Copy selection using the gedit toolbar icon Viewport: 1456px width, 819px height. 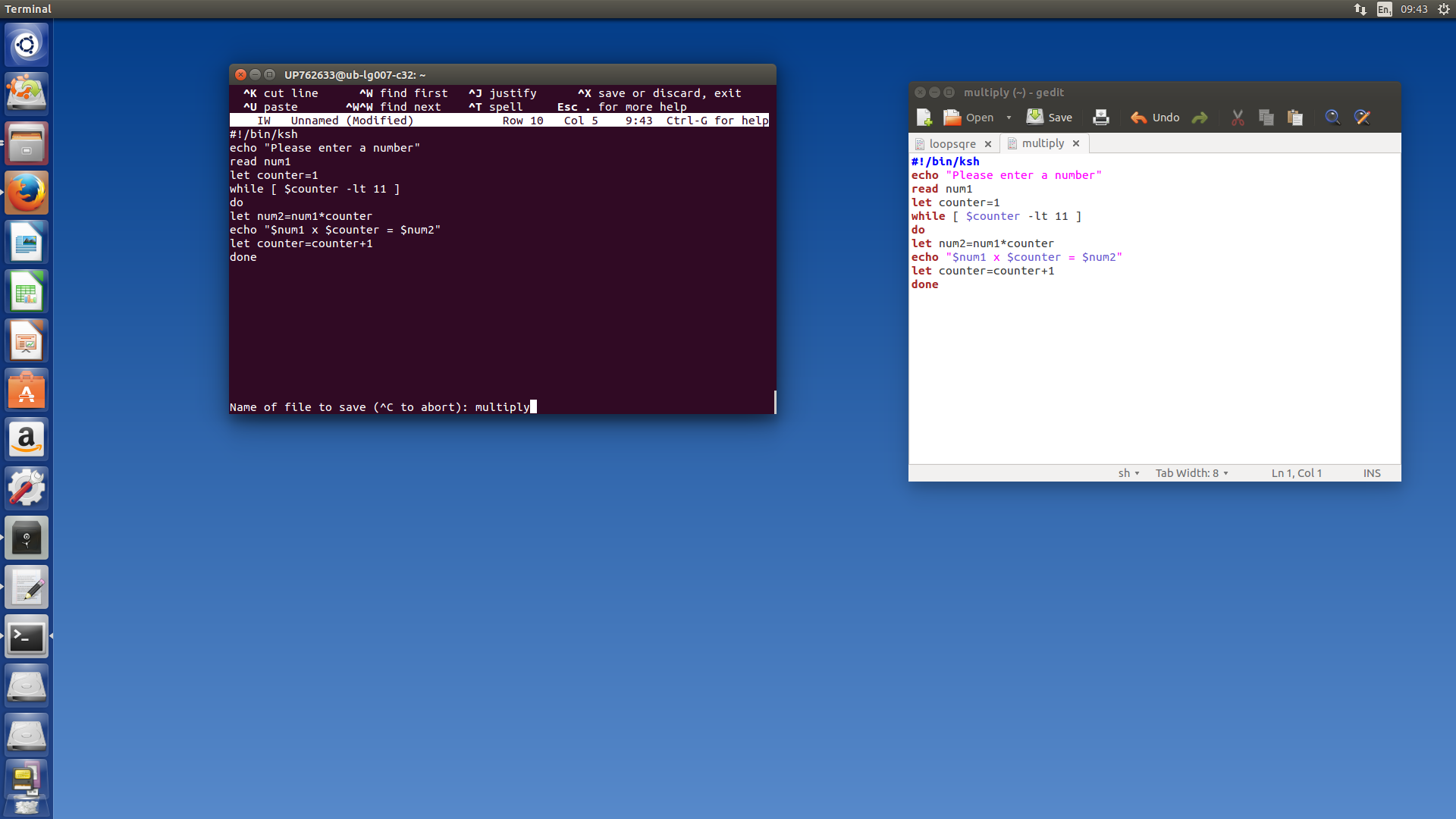1266,118
